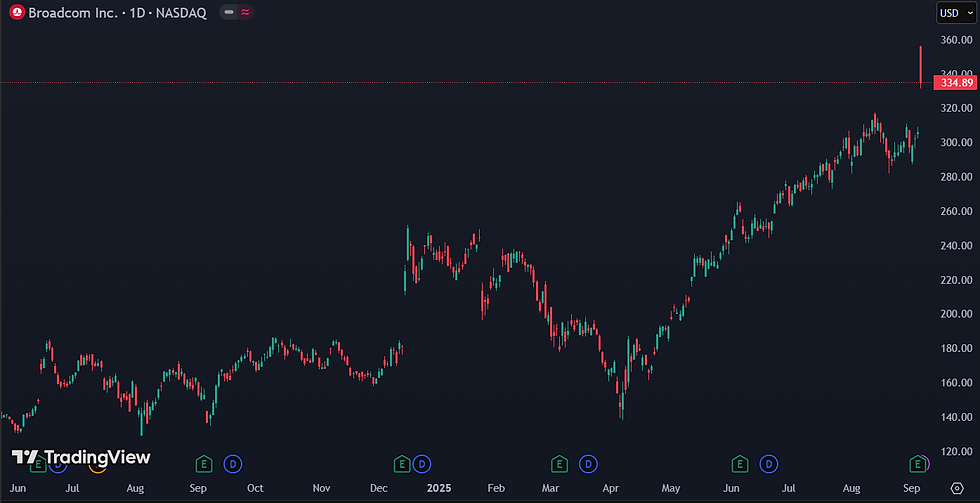Click the Oct time axis label
980x503 pixels.
tap(255, 487)
